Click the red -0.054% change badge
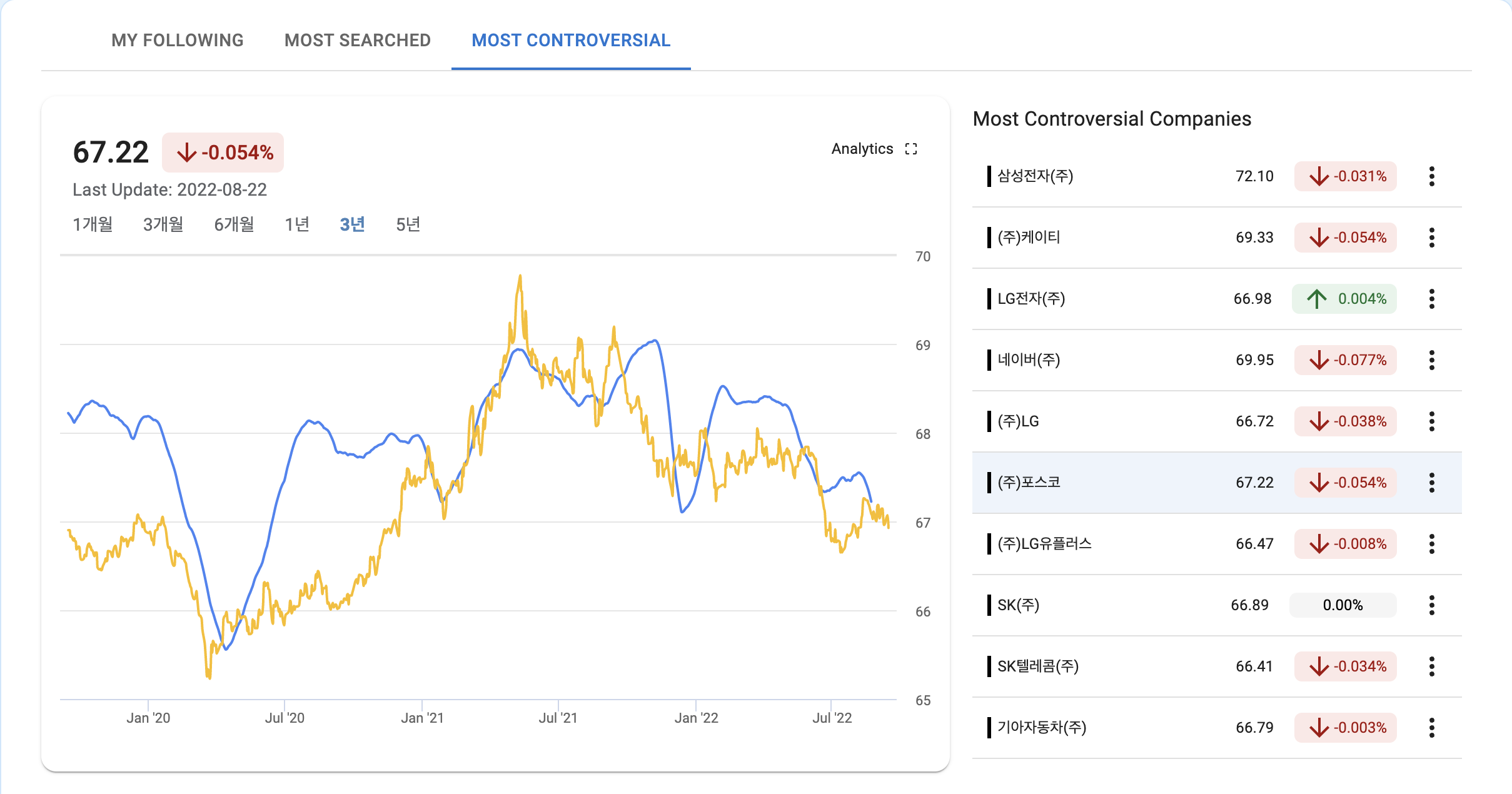The image size is (1512, 794). tap(223, 153)
